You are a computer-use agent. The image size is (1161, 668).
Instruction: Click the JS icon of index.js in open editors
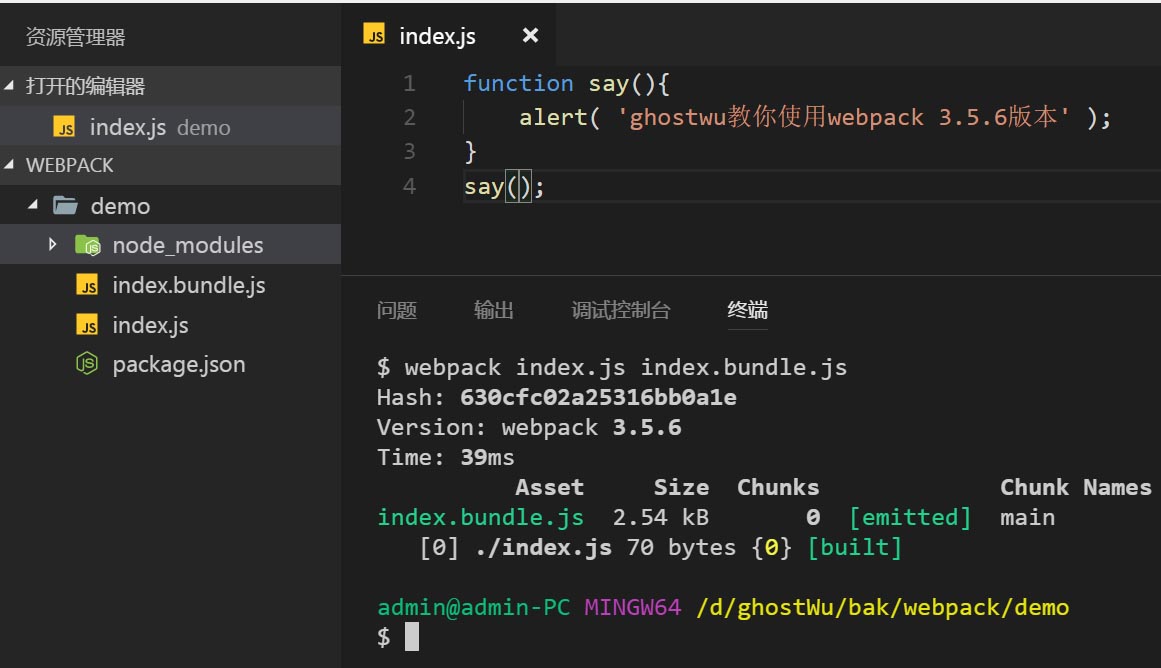(65, 128)
